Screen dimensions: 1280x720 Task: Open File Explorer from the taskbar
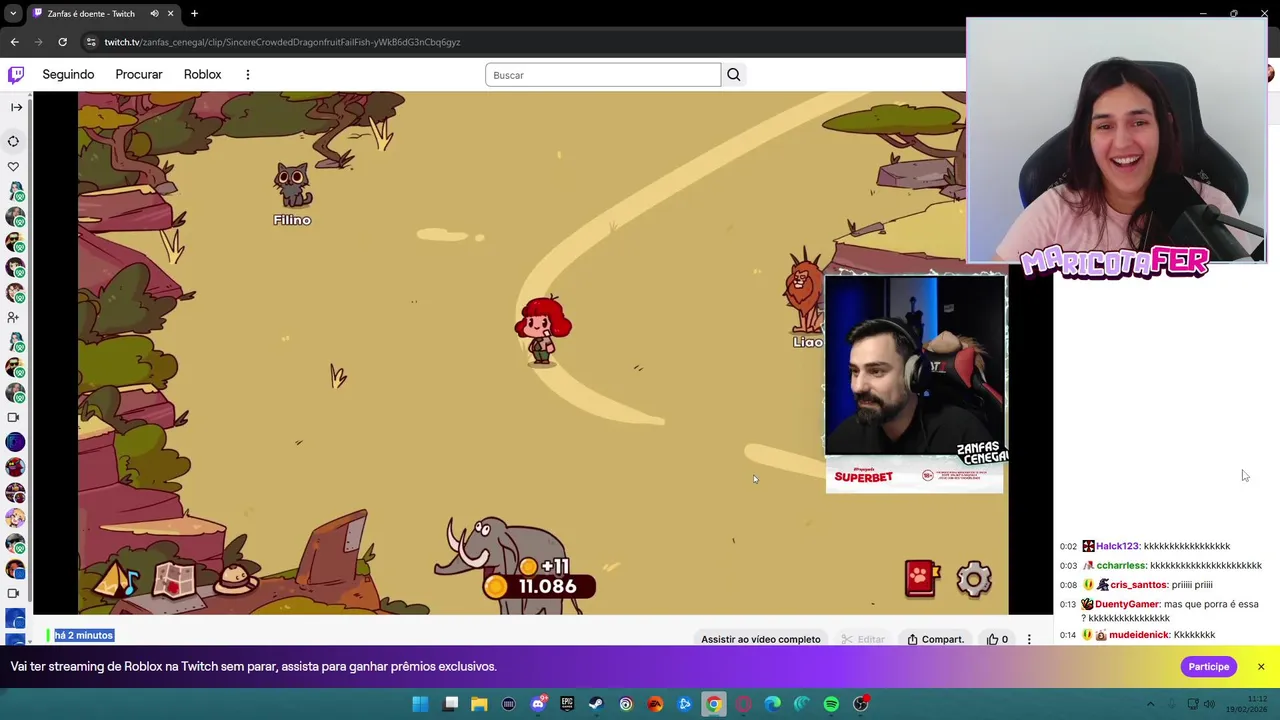(479, 704)
